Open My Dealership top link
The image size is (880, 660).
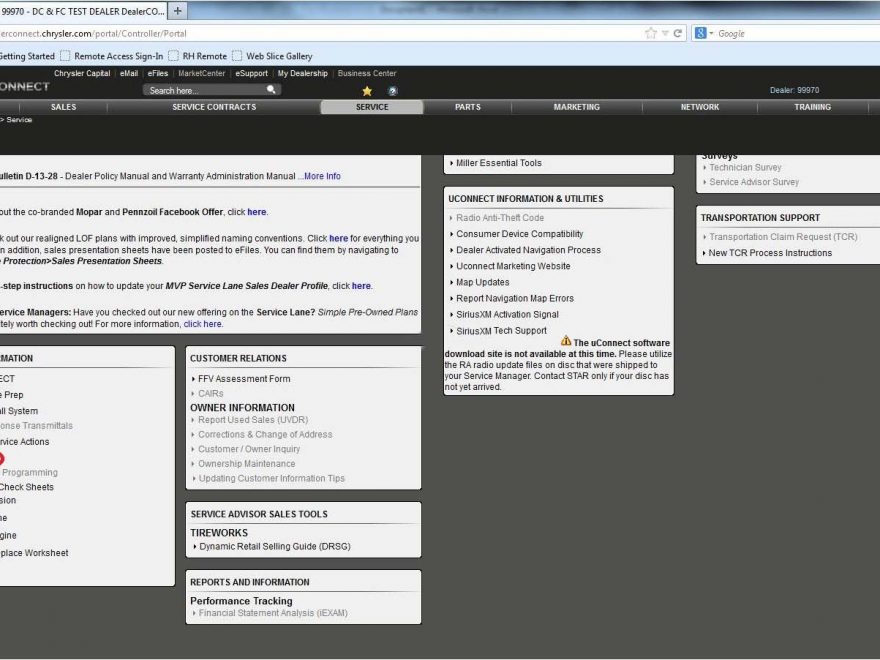point(302,73)
